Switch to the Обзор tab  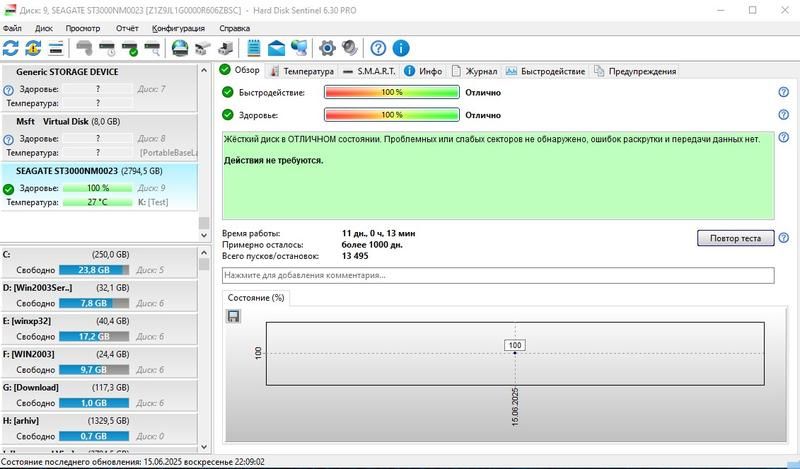tap(240, 70)
